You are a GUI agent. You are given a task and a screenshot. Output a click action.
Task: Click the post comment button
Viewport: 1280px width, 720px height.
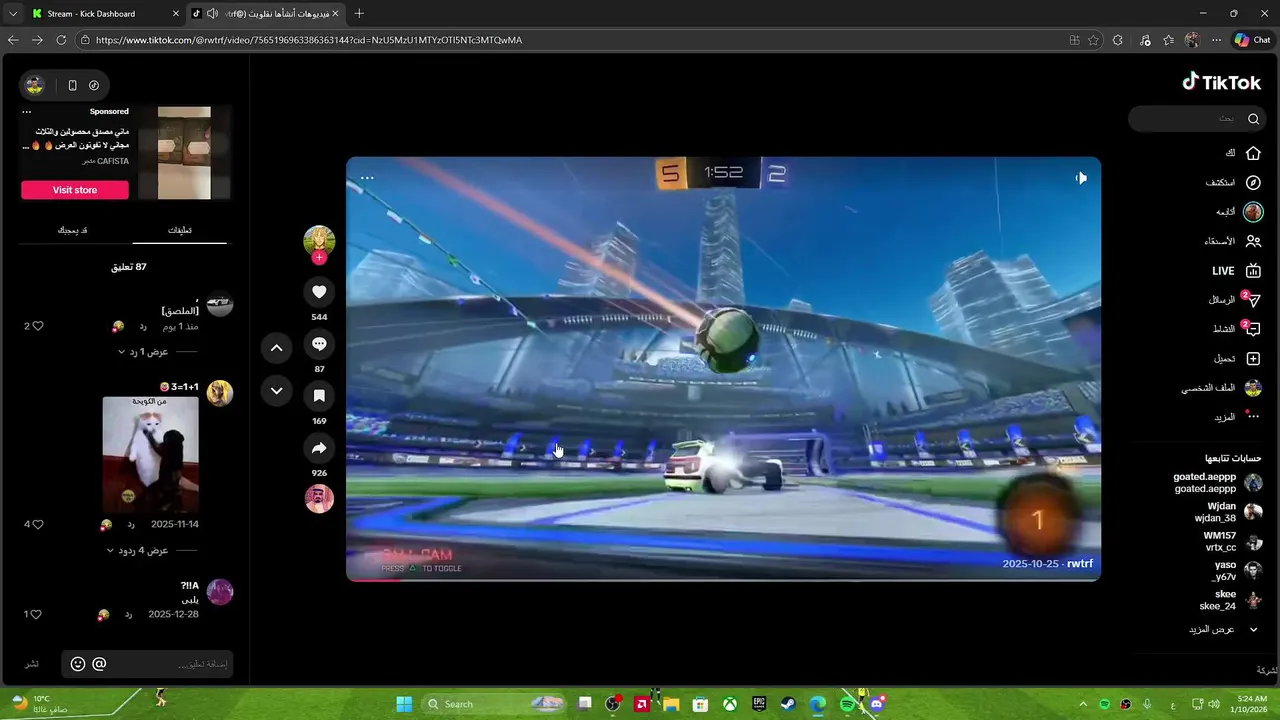pos(32,664)
